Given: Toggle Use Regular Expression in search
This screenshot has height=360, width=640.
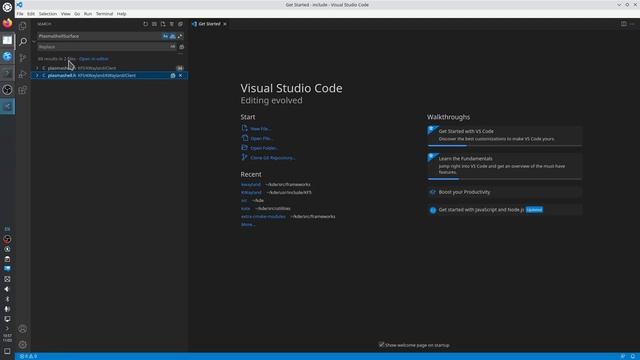Looking at the screenshot, I should click(x=180, y=36).
